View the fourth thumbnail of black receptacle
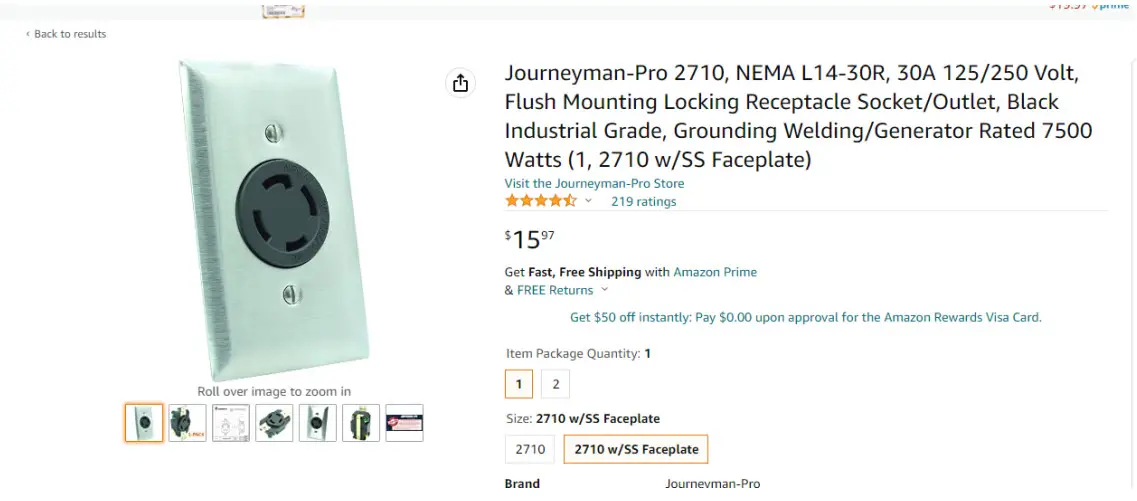This screenshot has height=501, width=1137. pyautogui.click(x=274, y=423)
